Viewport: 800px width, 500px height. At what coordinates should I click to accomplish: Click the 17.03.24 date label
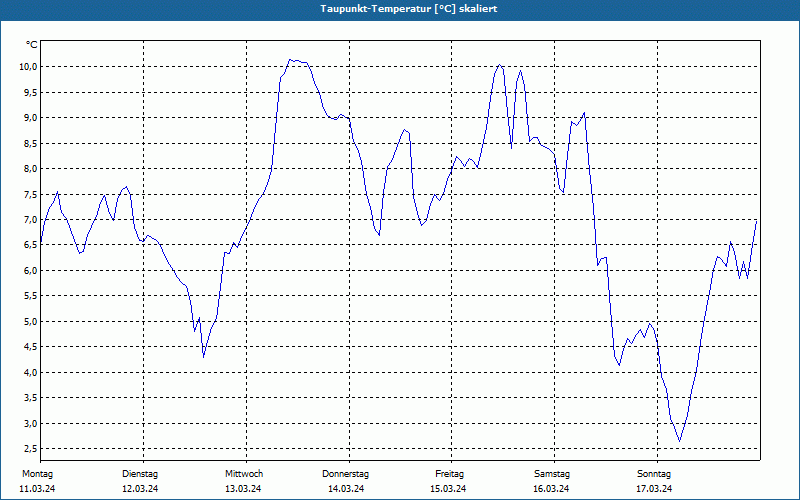coord(654,489)
